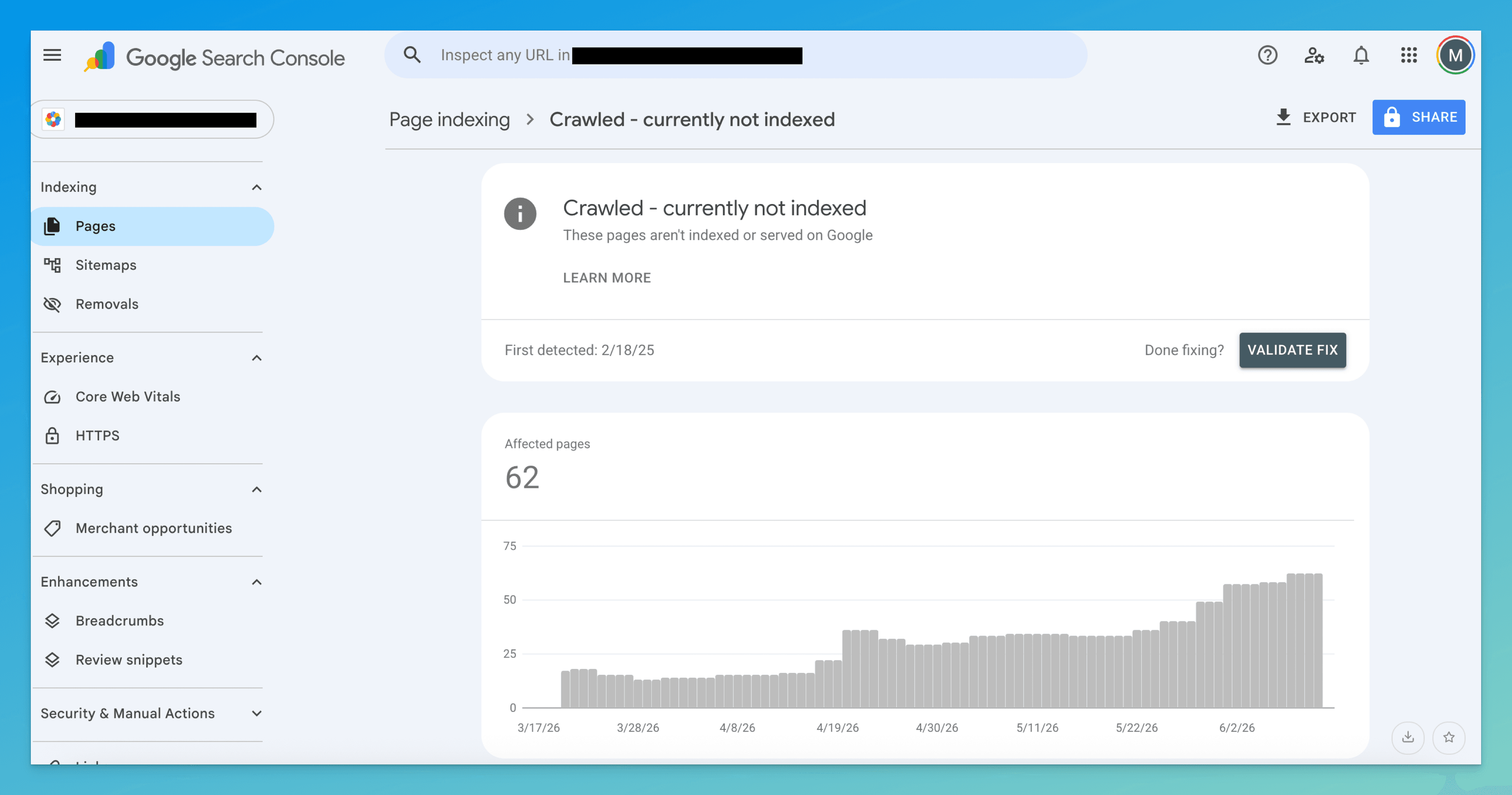This screenshot has height=795, width=1512.
Task: Expand Security & Manual Actions section
Action: (x=256, y=713)
